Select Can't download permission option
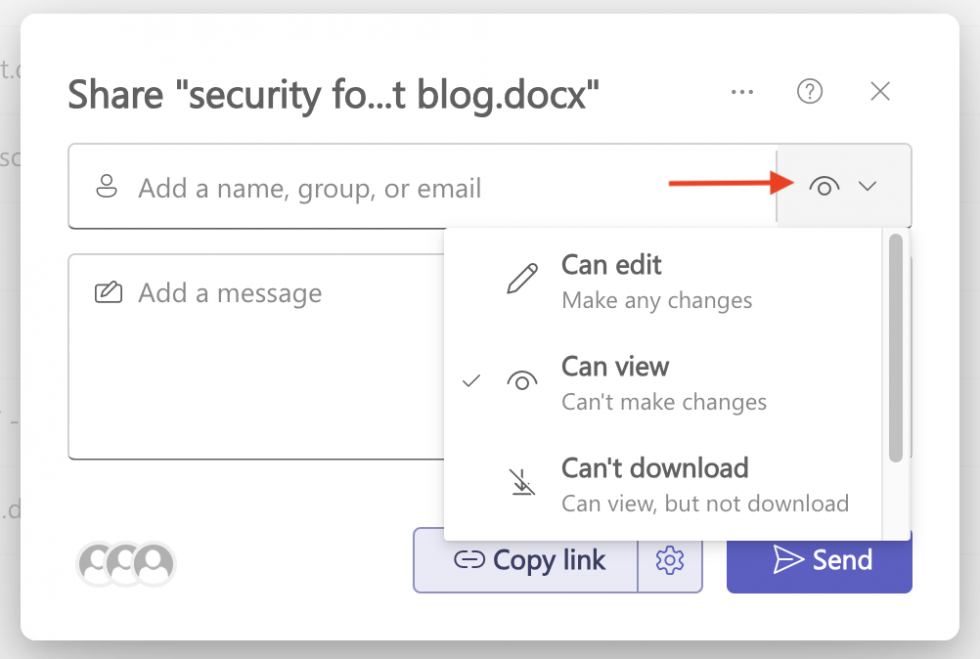Viewport: 980px width, 659px height. (654, 468)
